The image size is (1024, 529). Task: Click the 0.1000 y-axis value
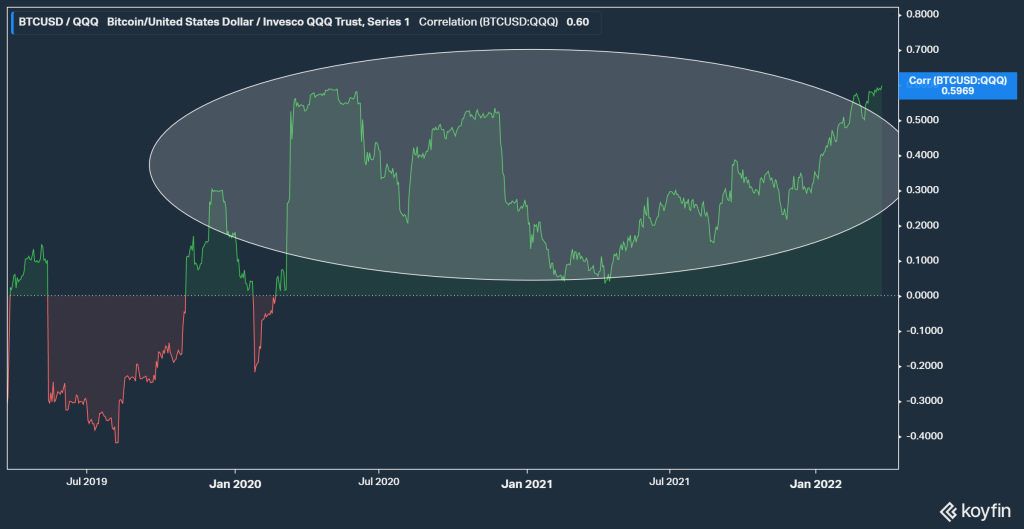(x=923, y=261)
